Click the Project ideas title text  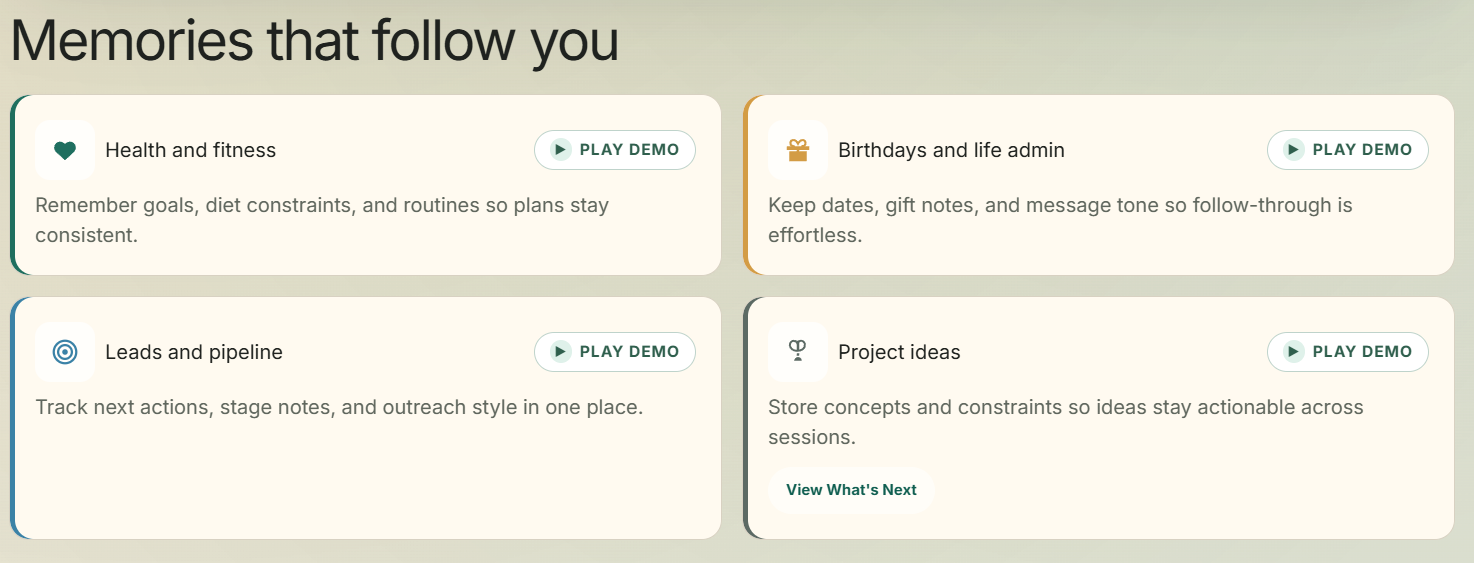[x=899, y=352]
